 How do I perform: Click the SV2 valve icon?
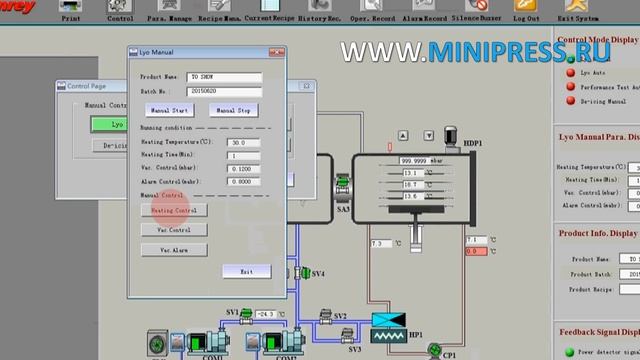325,316
